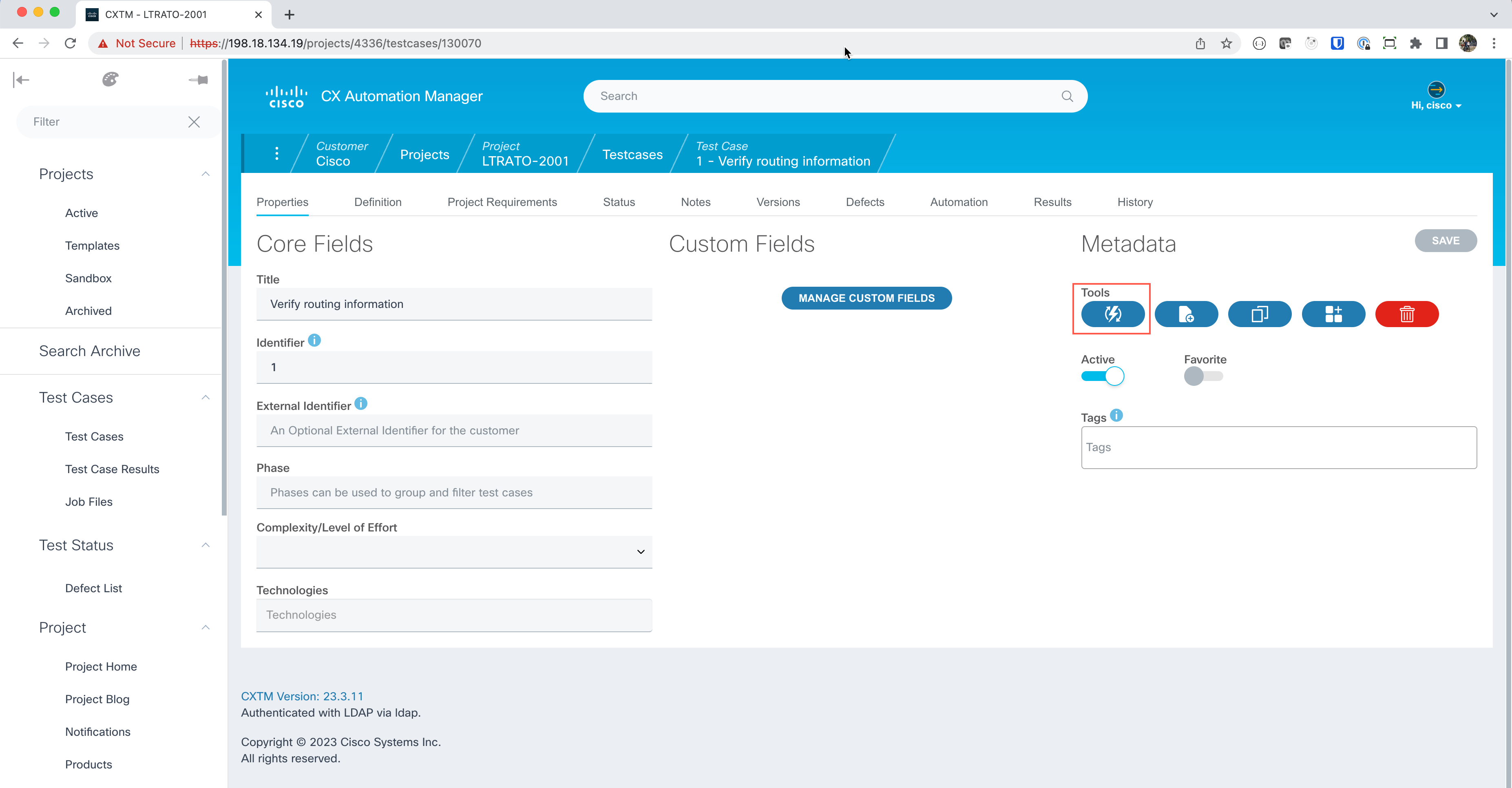Open Active projects in sidebar
This screenshot has width=1512, height=788.
[x=82, y=213]
